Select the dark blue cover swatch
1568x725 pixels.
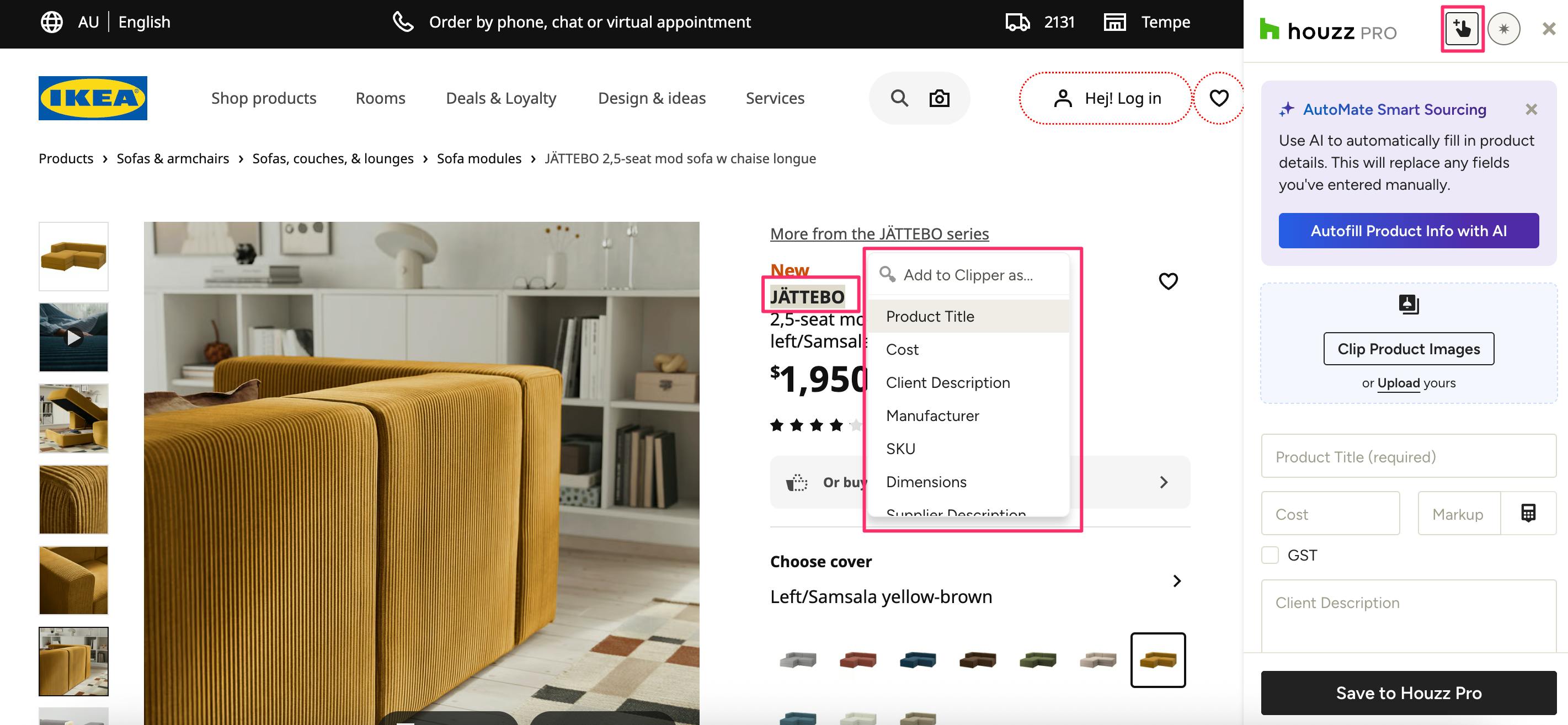coord(918,660)
